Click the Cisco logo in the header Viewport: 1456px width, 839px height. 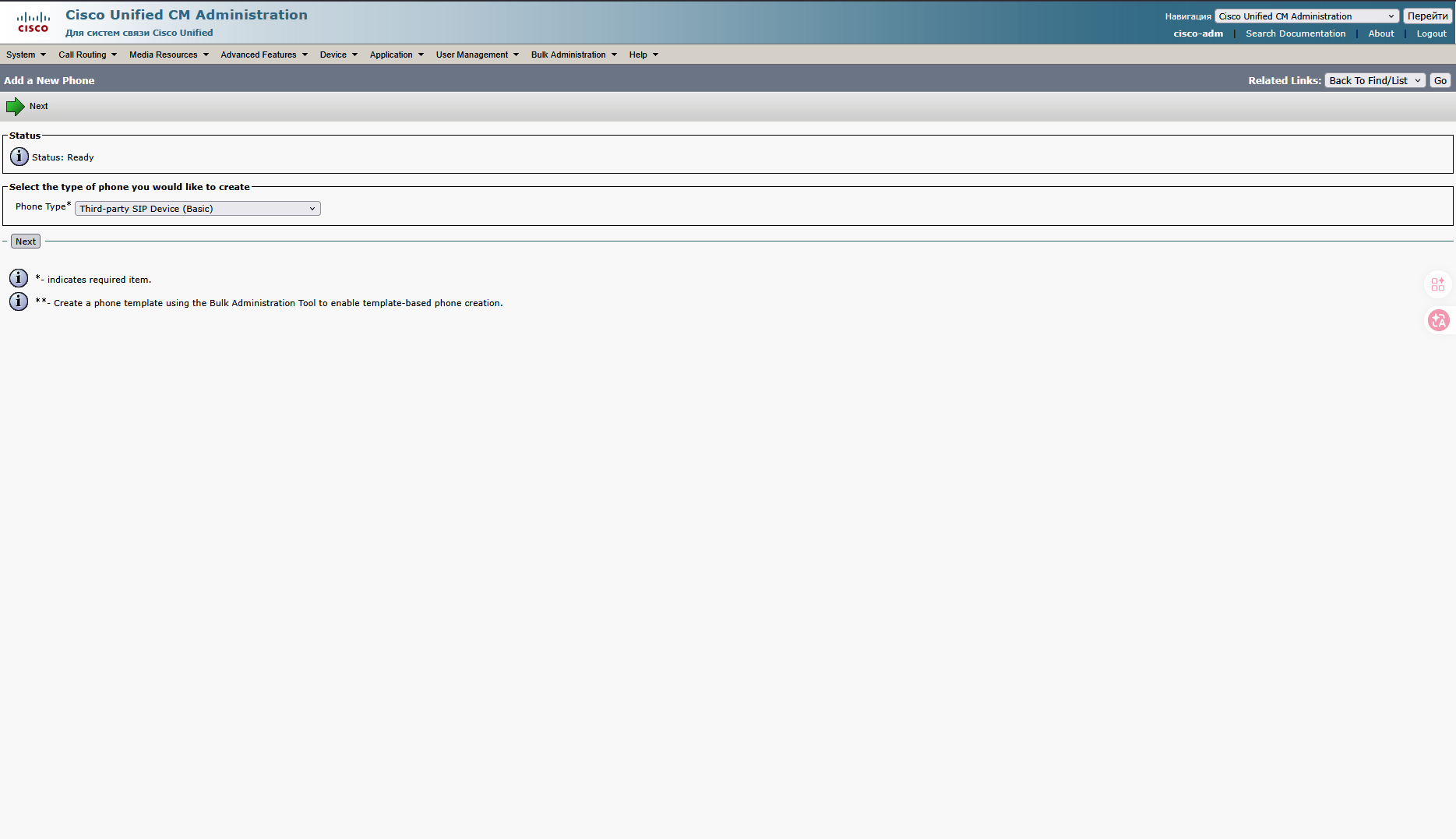coord(33,23)
